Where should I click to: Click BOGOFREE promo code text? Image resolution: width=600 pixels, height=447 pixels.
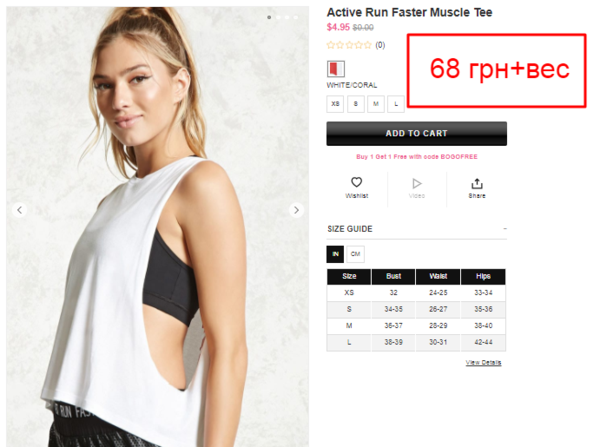(x=459, y=157)
